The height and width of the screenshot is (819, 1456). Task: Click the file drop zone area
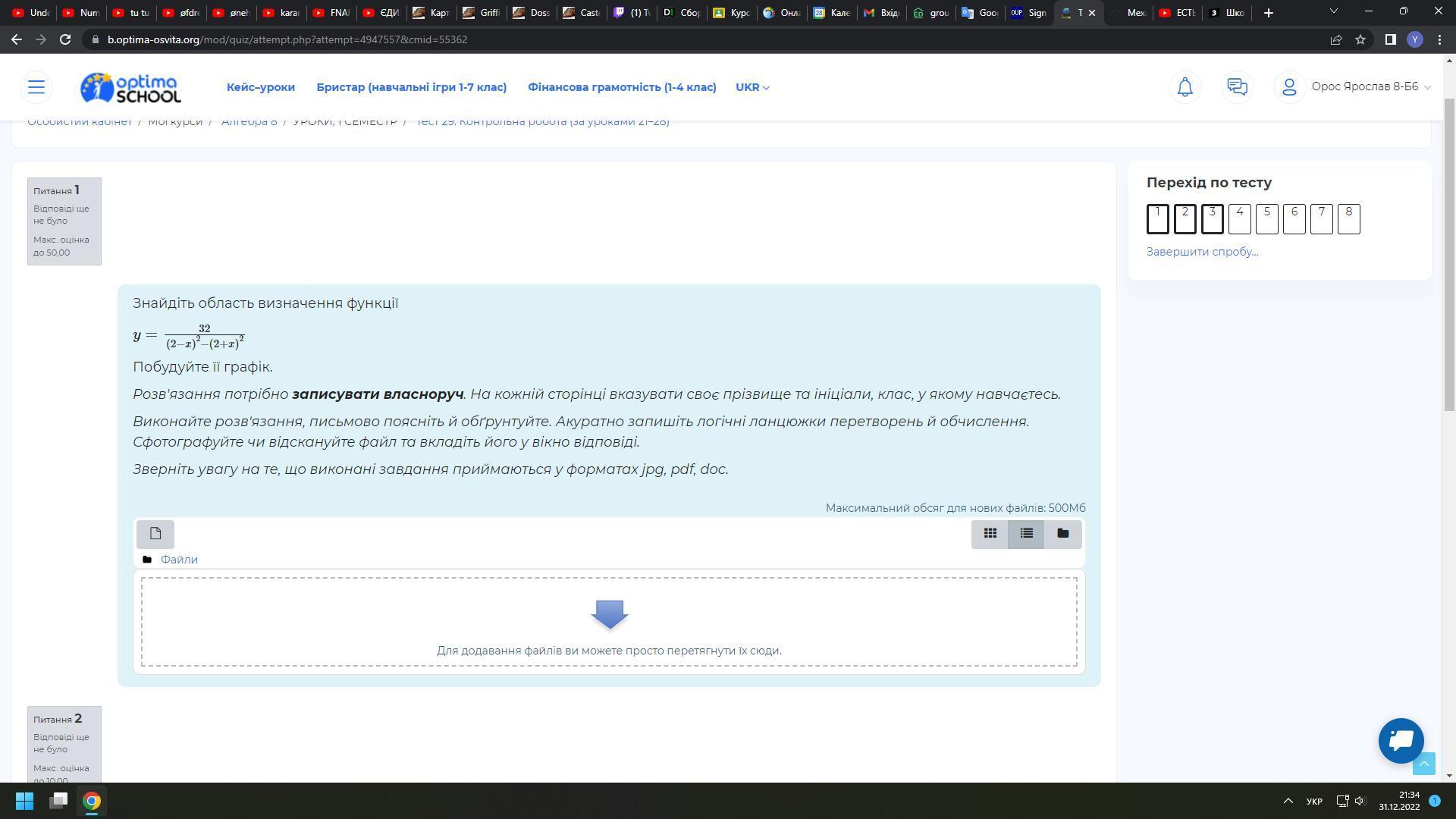pos(608,622)
